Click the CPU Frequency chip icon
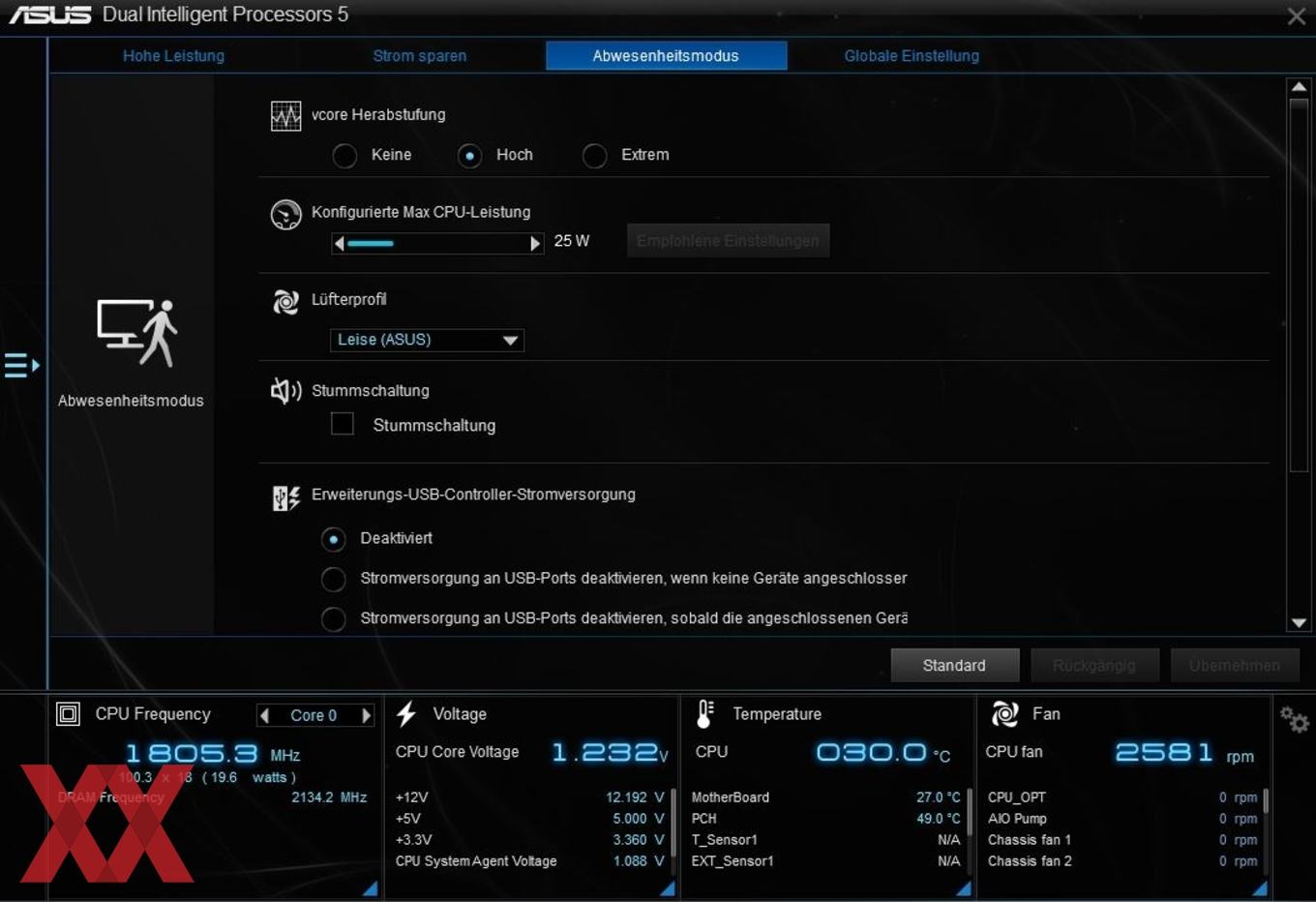 click(68, 714)
